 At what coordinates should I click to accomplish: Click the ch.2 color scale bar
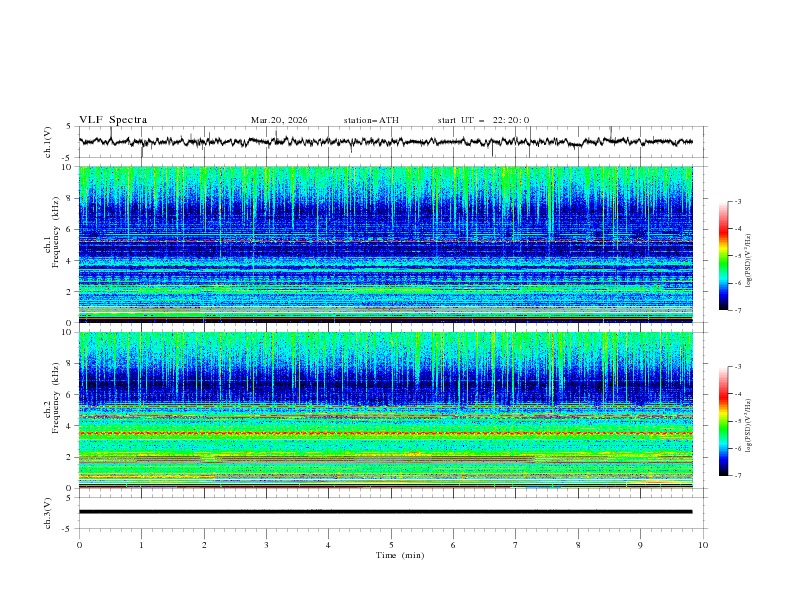pos(723,421)
